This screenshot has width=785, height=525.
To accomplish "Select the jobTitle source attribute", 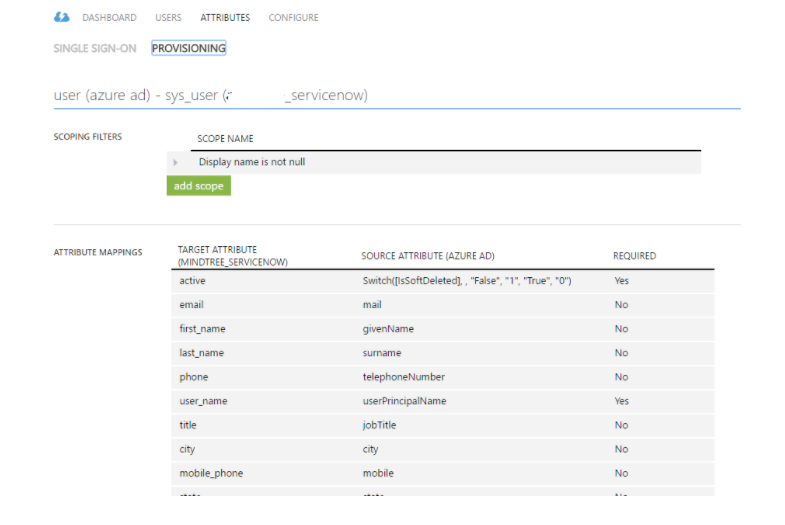I will coord(379,425).
